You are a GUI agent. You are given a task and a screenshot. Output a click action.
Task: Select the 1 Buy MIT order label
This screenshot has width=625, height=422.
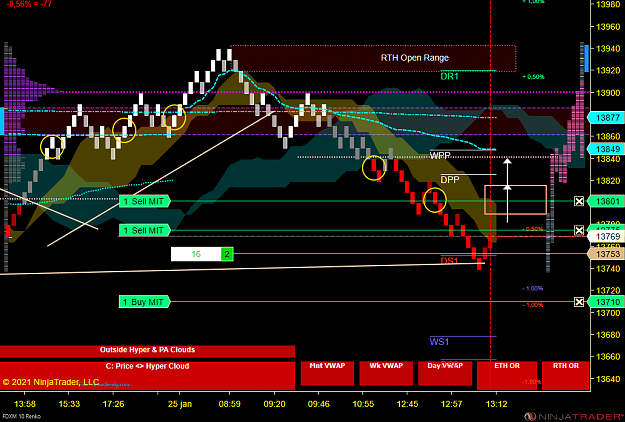(145, 302)
